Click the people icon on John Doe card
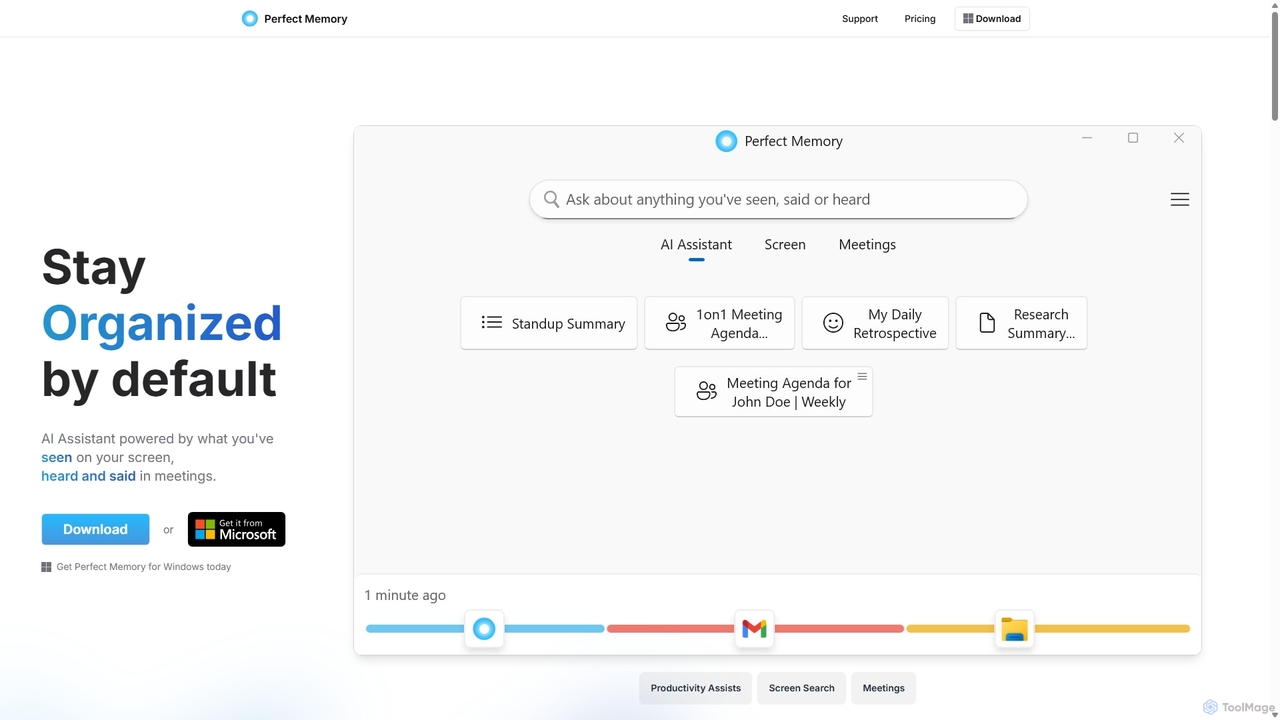Viewport: 1280px width, 720px height. tap(707, 391)
